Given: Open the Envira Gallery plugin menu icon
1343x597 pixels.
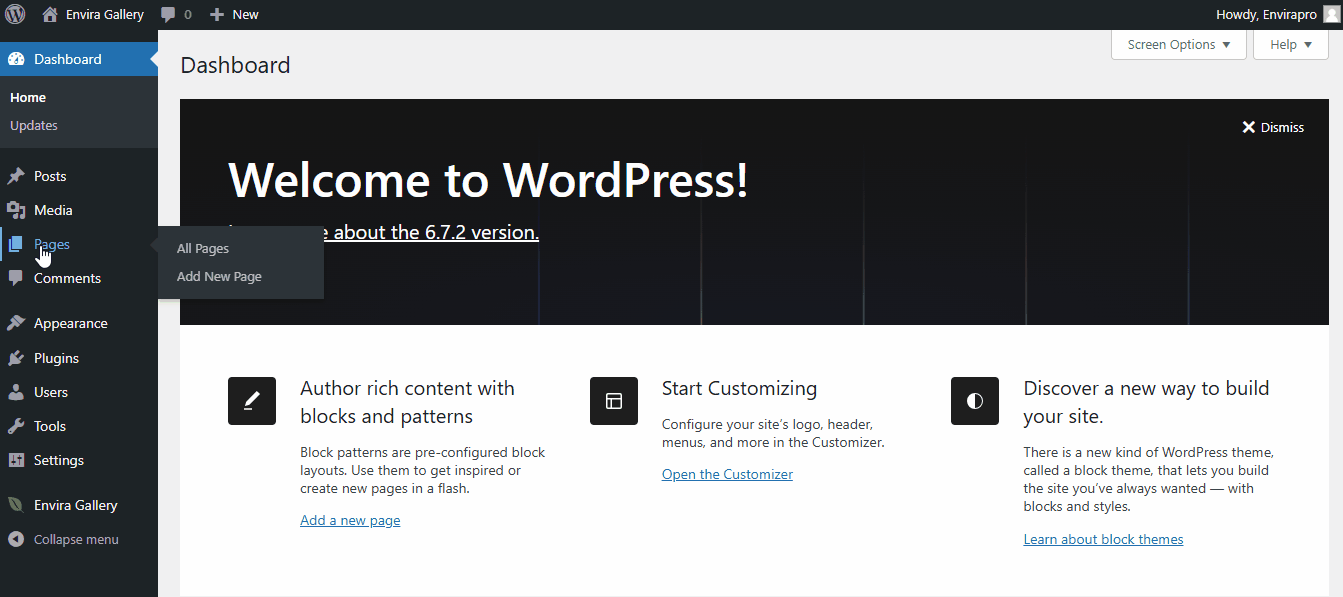Looking at the screenshot, I should point(17,504).
